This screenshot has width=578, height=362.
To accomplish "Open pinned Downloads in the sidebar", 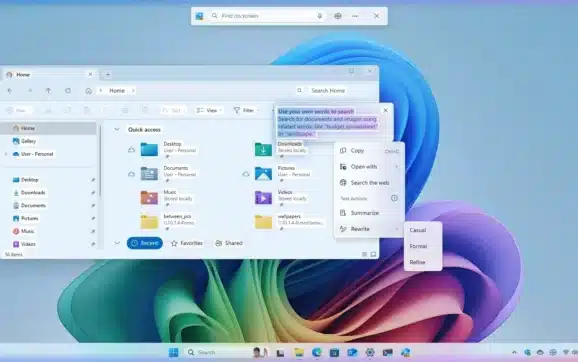I will (29, 192).
